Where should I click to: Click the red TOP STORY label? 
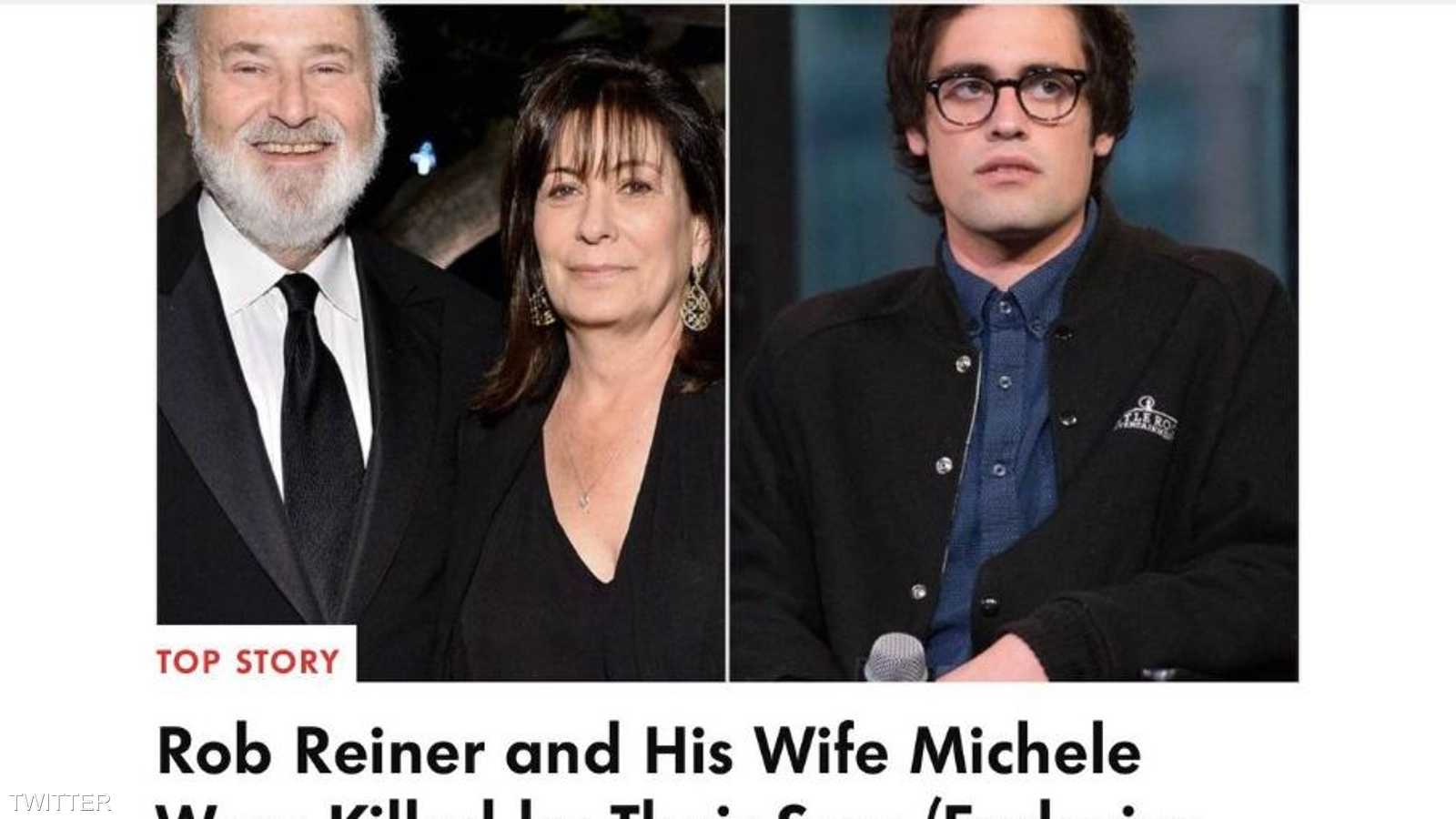coord(248,662)
